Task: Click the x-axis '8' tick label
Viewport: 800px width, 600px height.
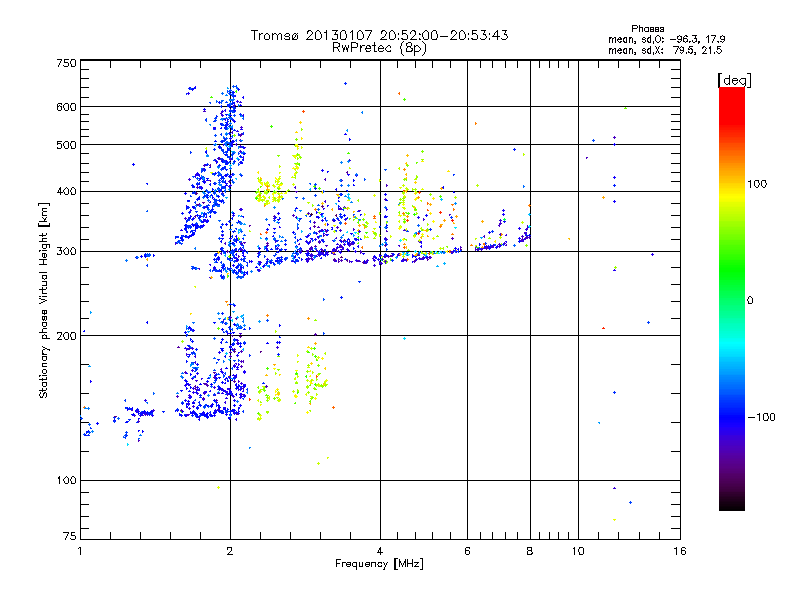Action: 530,551
